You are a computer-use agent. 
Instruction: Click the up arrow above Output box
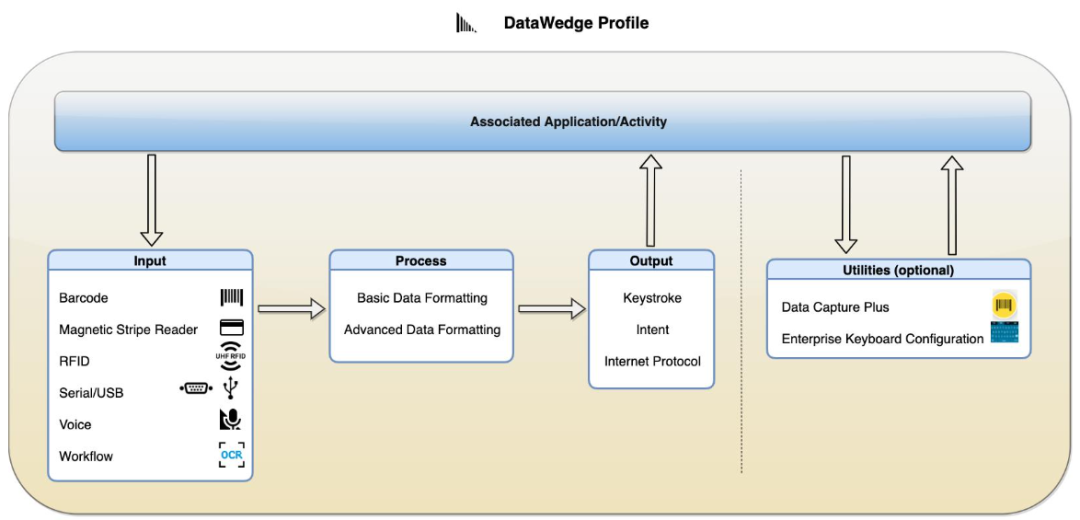coord(652,200)
